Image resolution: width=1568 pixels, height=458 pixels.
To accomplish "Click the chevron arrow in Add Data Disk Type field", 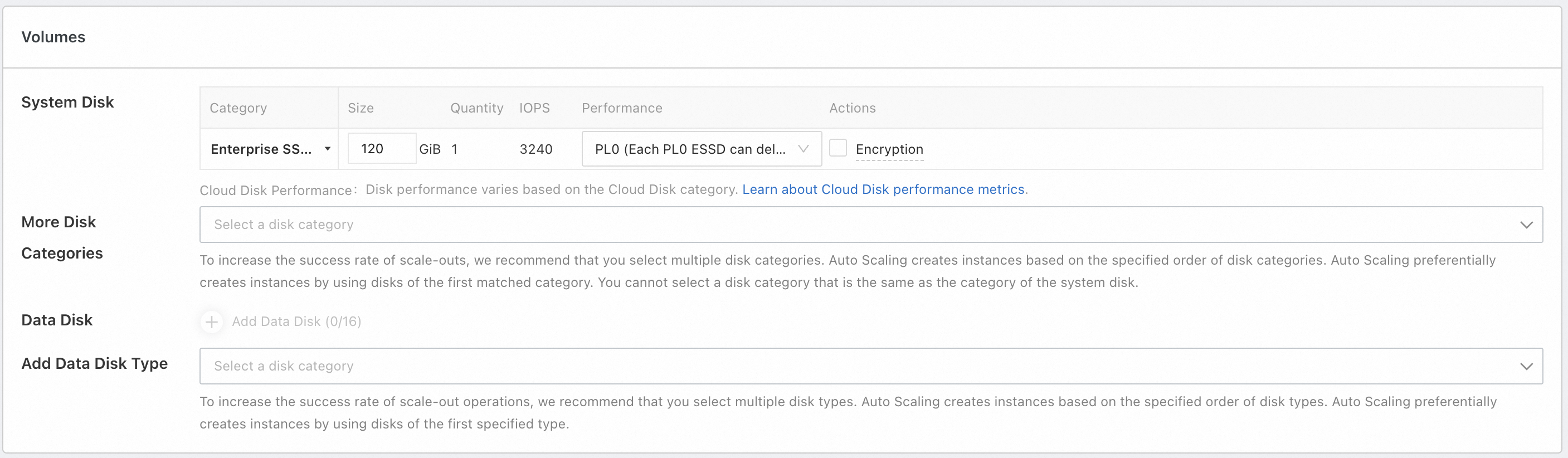I will (x=1526, y=366).
